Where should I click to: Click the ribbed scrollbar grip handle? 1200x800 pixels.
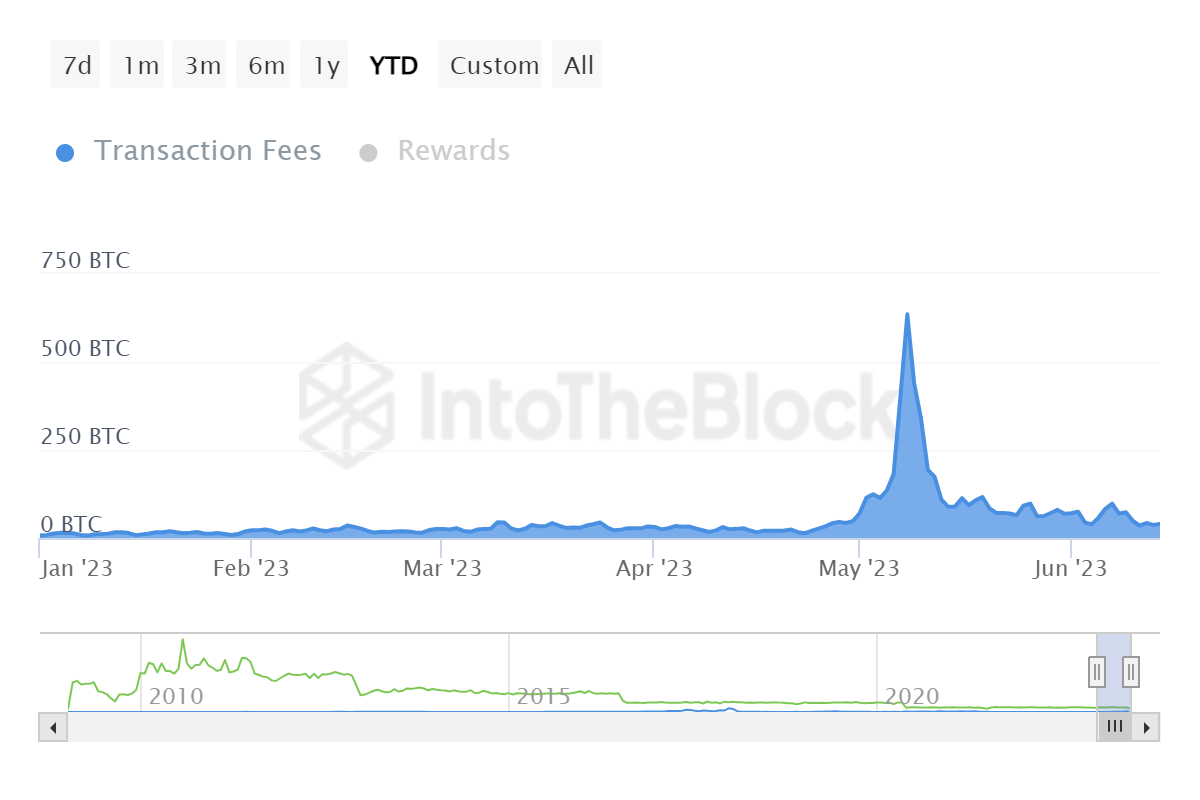pyautogui.click(x=1115, y=727)
